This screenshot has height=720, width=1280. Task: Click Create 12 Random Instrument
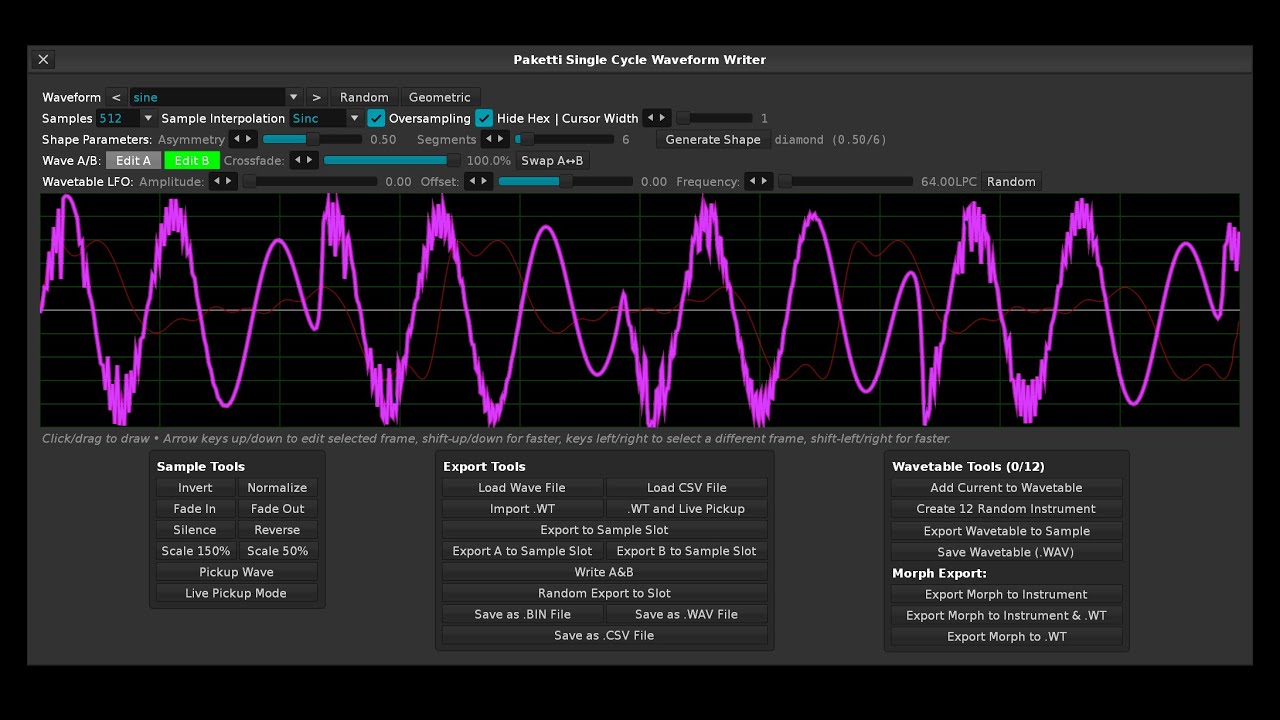[x=1006, y=508]
